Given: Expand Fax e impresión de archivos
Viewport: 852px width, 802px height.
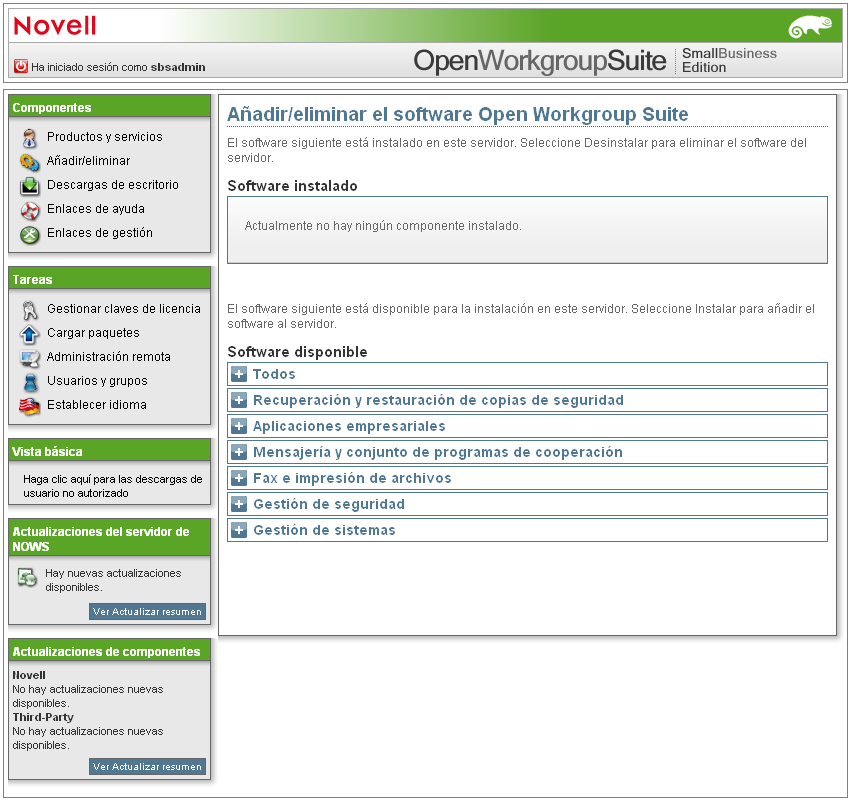Looking at the screenshot, I should 239,478.
